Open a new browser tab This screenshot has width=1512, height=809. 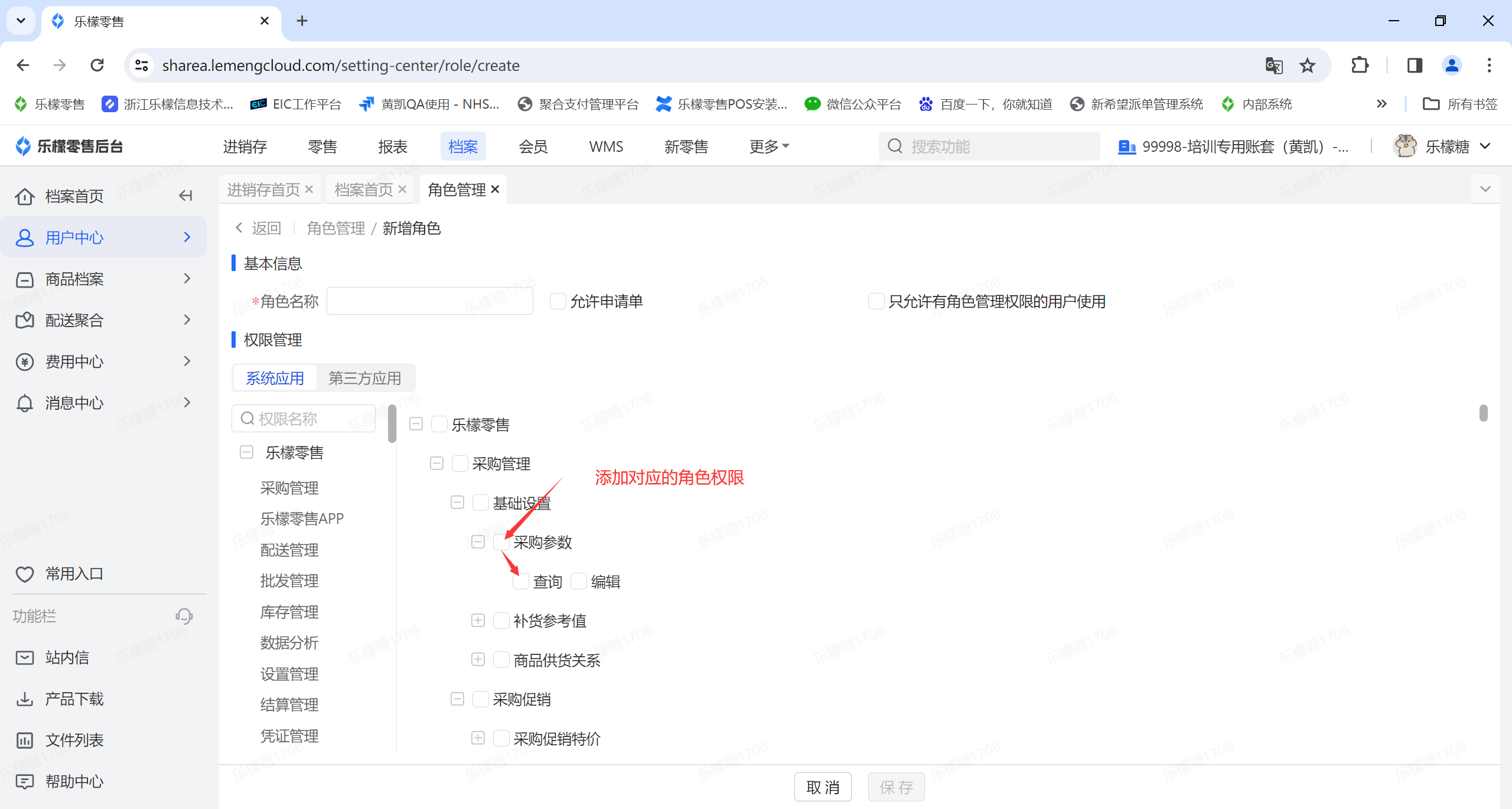pyautogui.click(x=302, y=21)
